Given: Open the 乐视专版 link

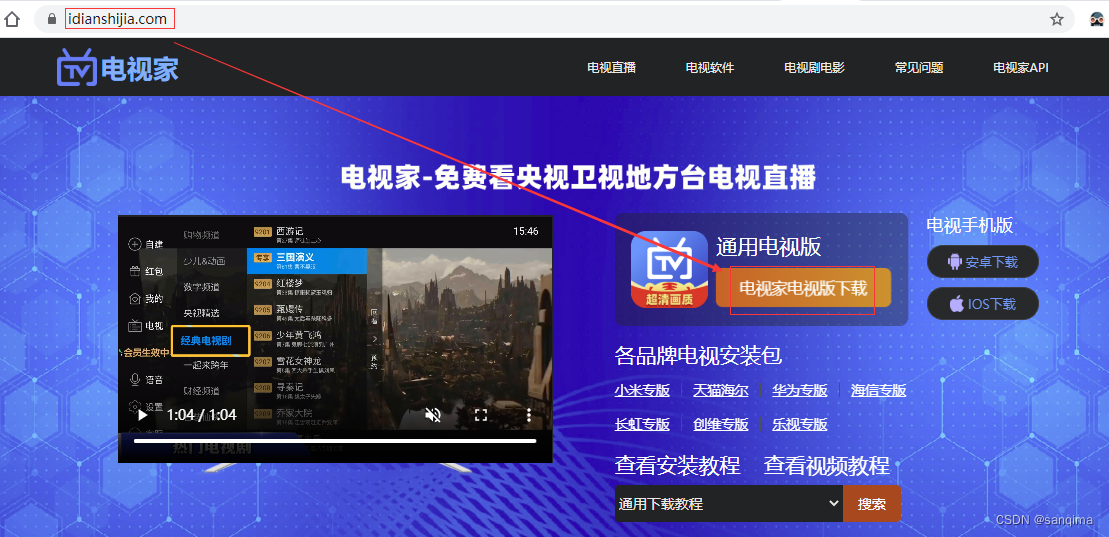Looking at the screenshot, I should coord(800,425).
